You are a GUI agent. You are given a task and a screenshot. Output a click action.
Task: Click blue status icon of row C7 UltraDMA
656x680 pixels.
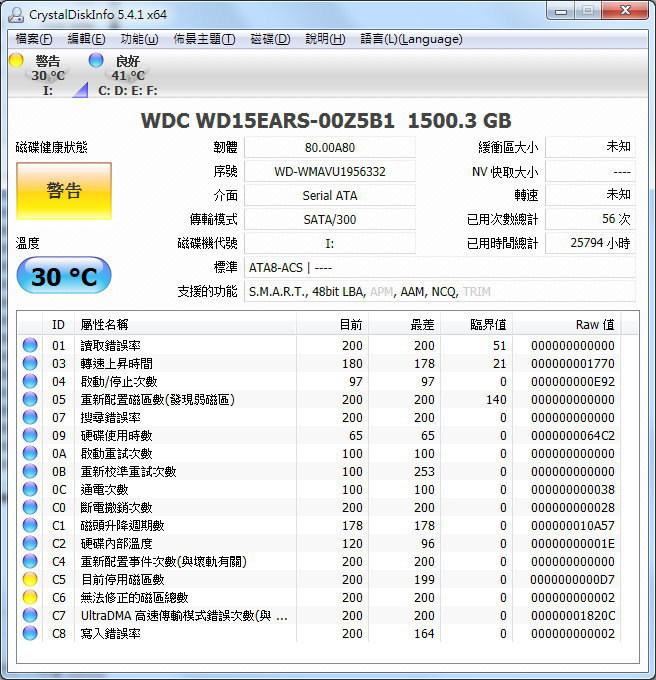[x=30, y=615]
